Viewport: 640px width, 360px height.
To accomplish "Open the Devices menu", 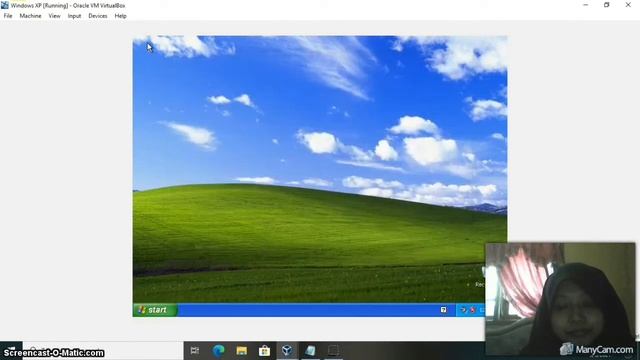I will pyautogui.click(x=98, y=16).
